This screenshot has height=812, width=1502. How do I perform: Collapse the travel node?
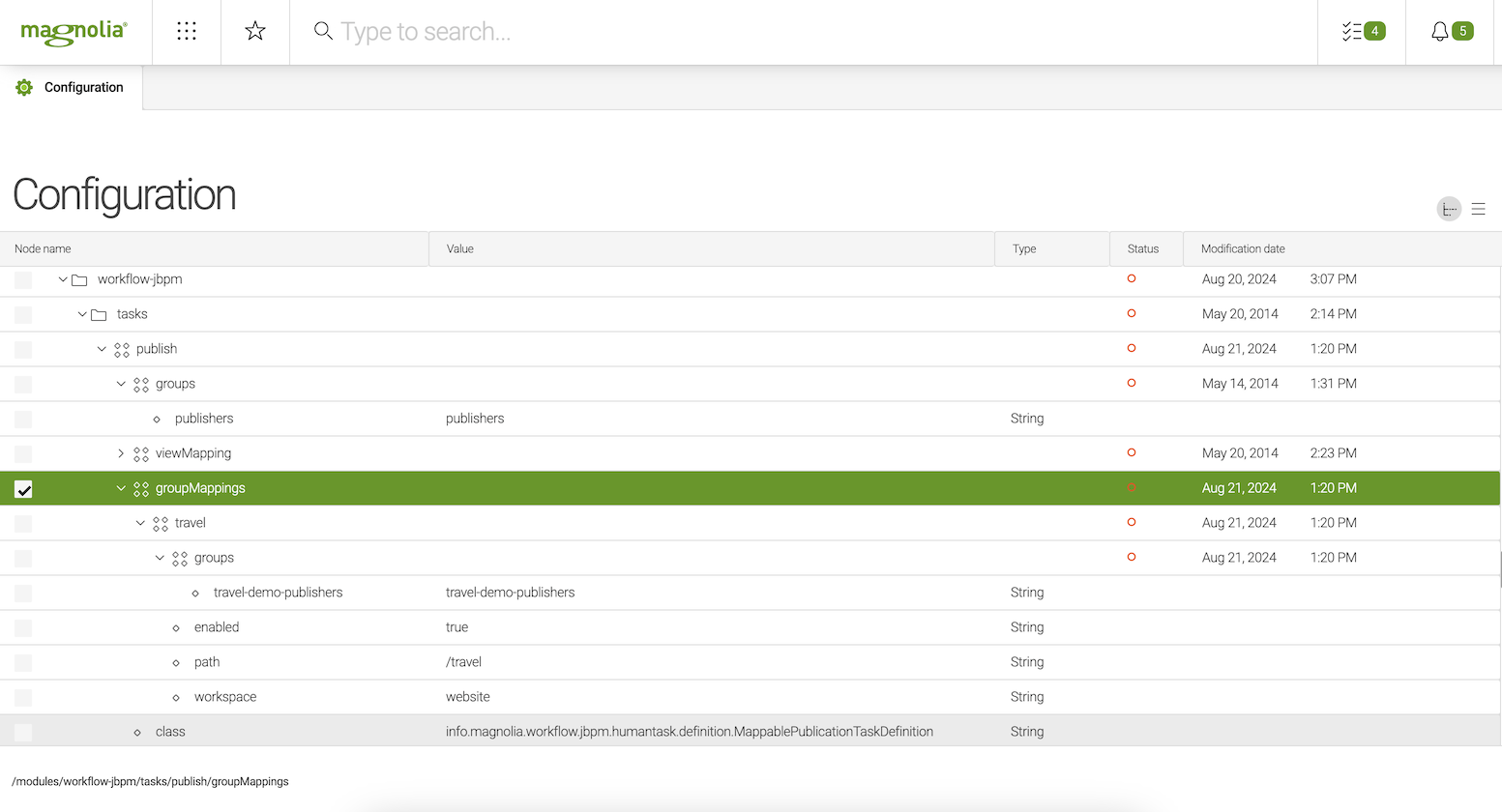click(140, 523)
